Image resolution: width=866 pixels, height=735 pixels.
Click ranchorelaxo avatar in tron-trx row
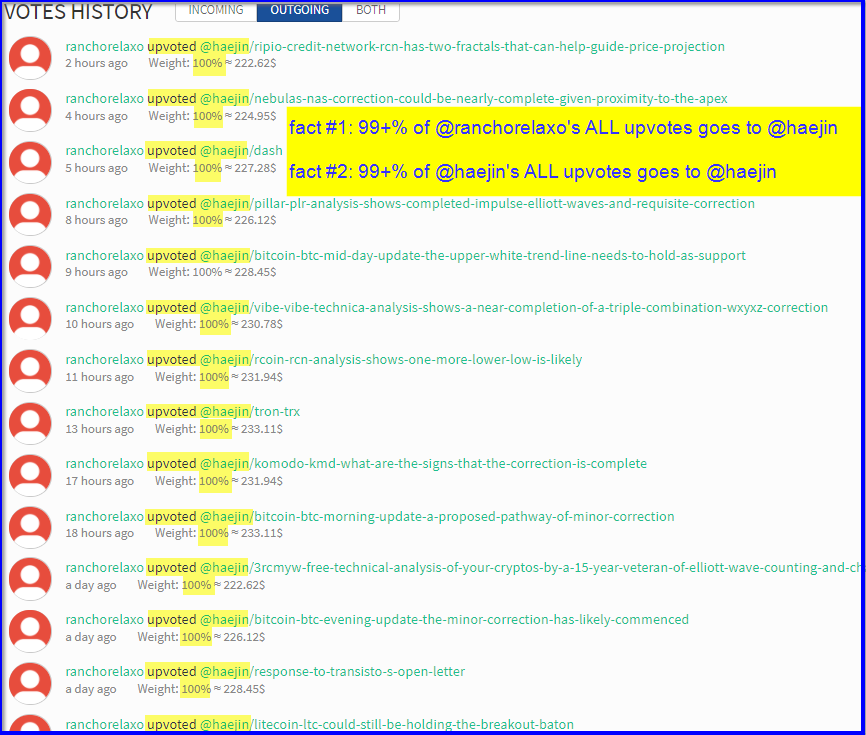30,423
